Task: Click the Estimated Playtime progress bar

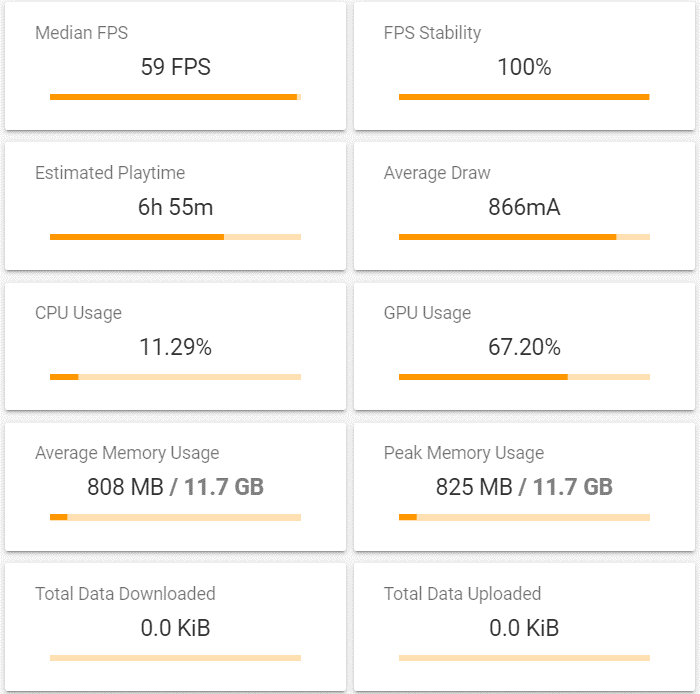Action: (175, 237)
